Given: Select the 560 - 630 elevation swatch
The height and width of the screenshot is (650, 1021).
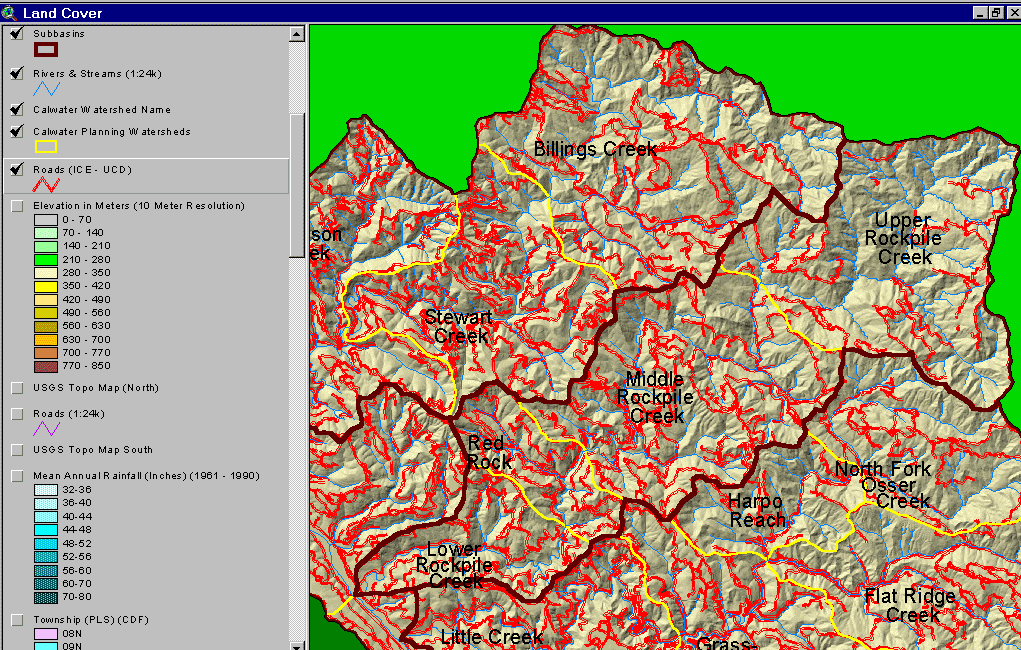Looking at the screenshot, I should [x=46, y=327].
